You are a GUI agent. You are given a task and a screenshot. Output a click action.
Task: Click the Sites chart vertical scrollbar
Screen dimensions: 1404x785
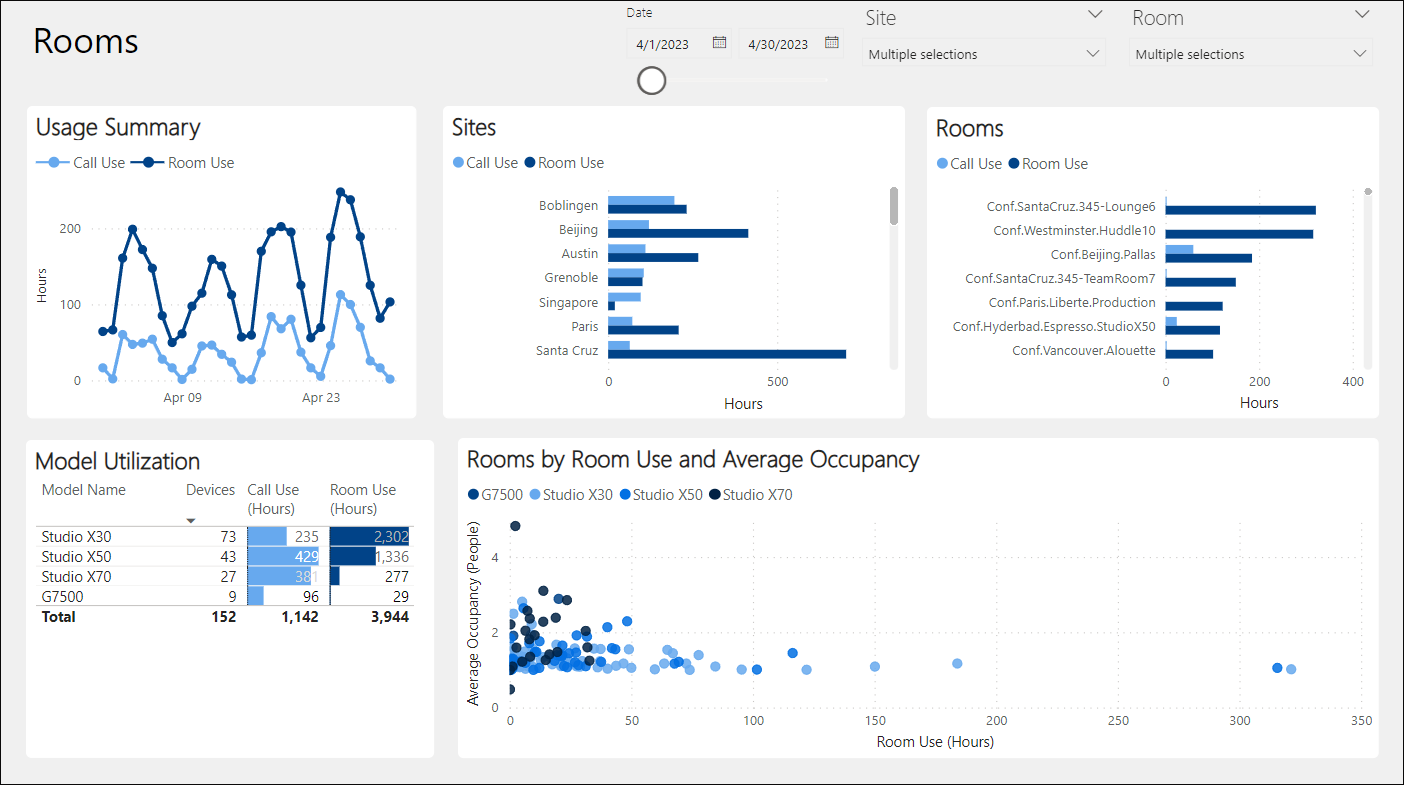894,206
